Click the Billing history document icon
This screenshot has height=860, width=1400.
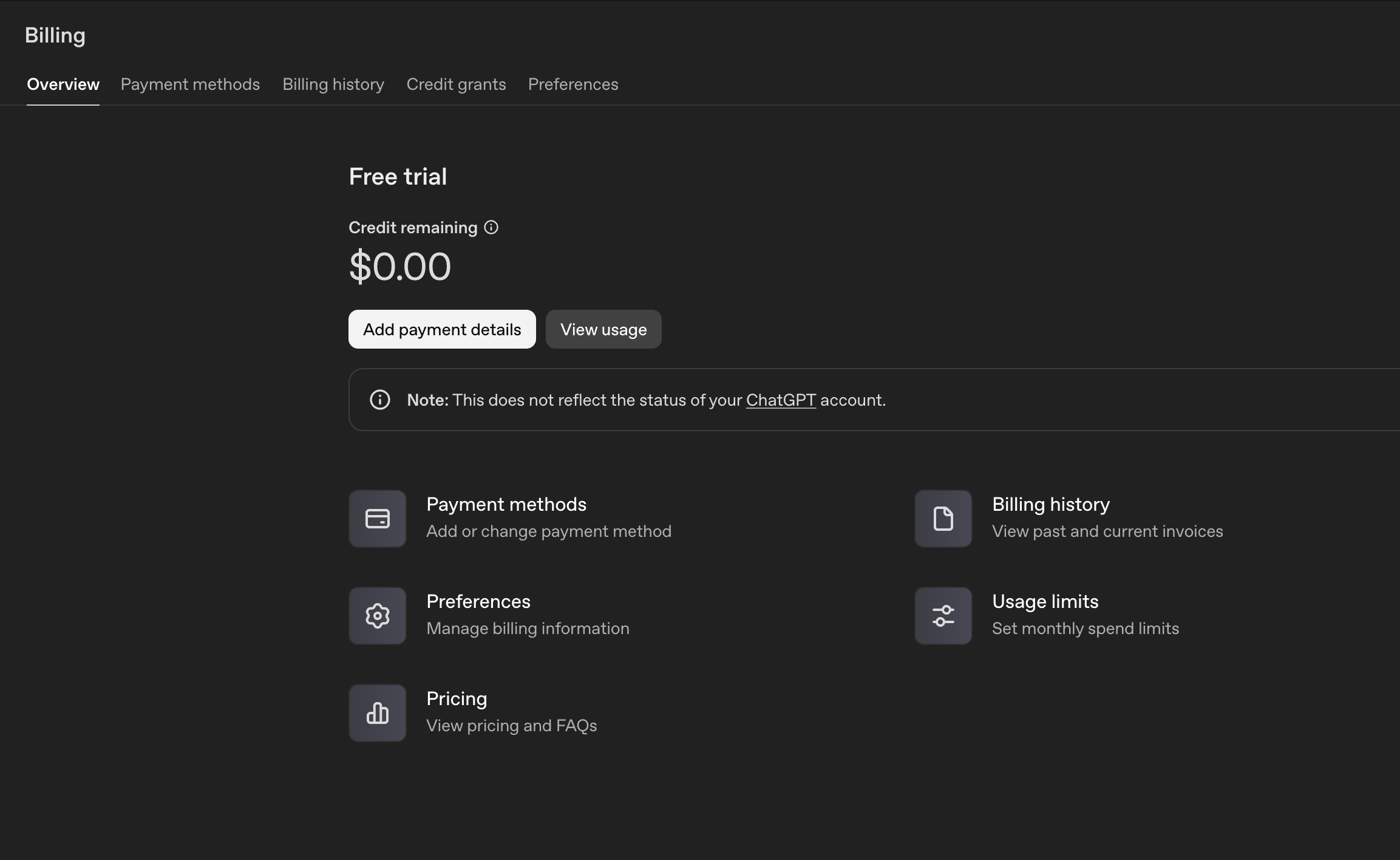(x=943, y=519)
